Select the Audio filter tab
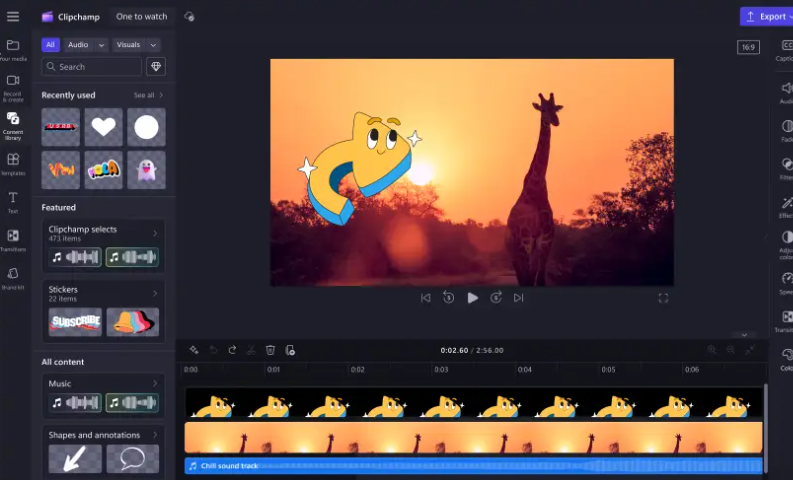Screen dimensions: 793x480 pyautogui.click(x=78, y=45)
